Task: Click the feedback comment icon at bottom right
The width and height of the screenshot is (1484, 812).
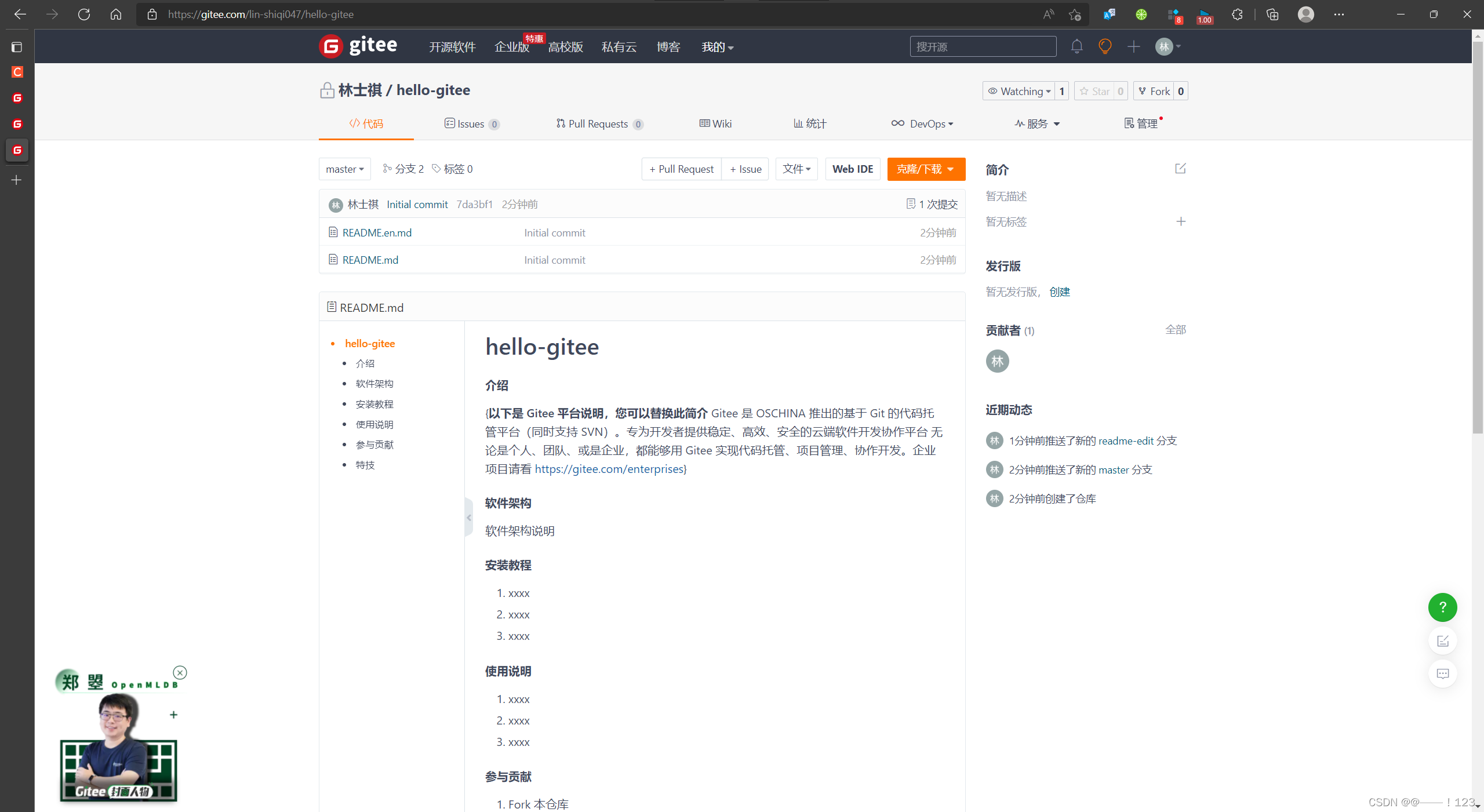Action: point(1442,673)
